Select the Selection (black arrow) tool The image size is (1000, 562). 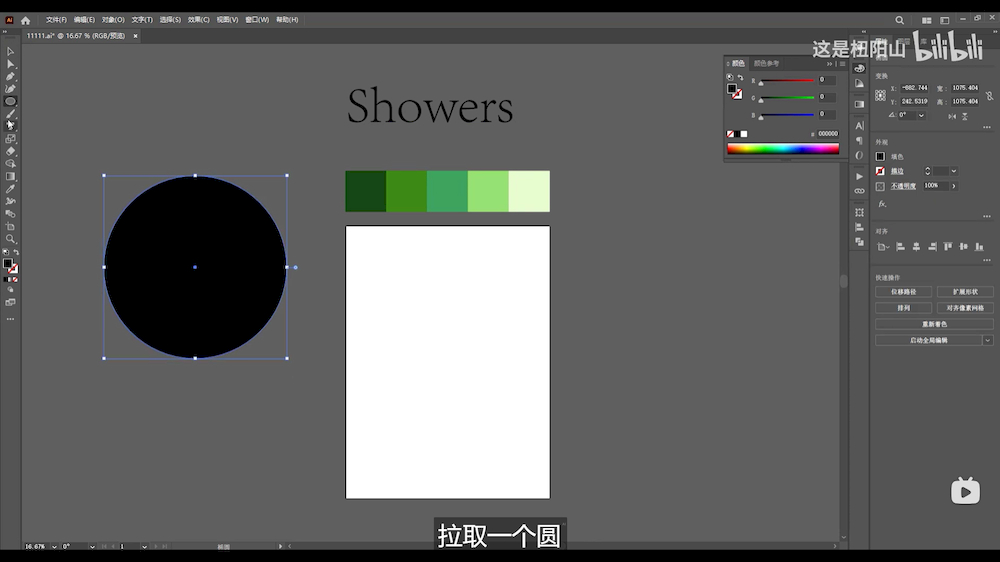coord(10,51)
